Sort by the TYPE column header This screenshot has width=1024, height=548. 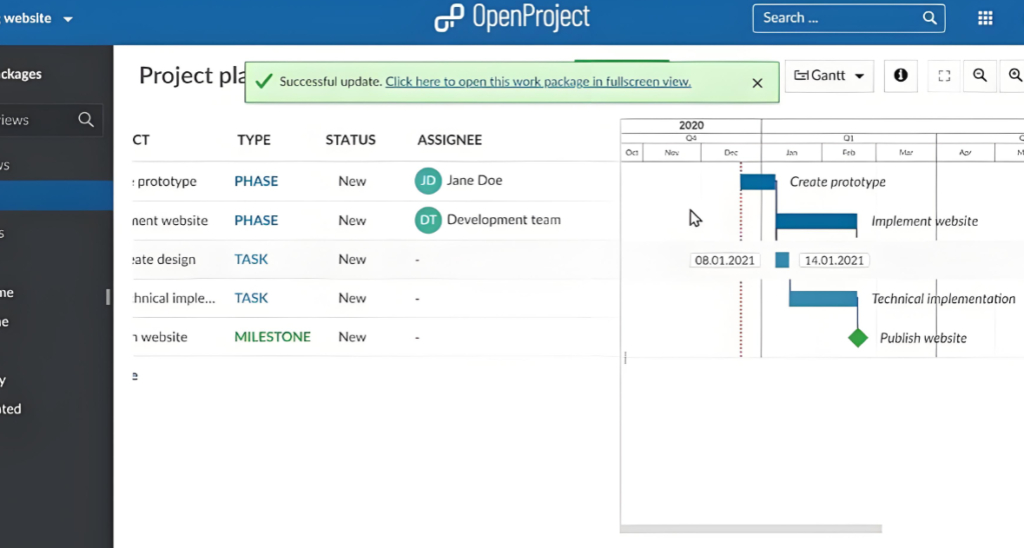click(254, 140)
